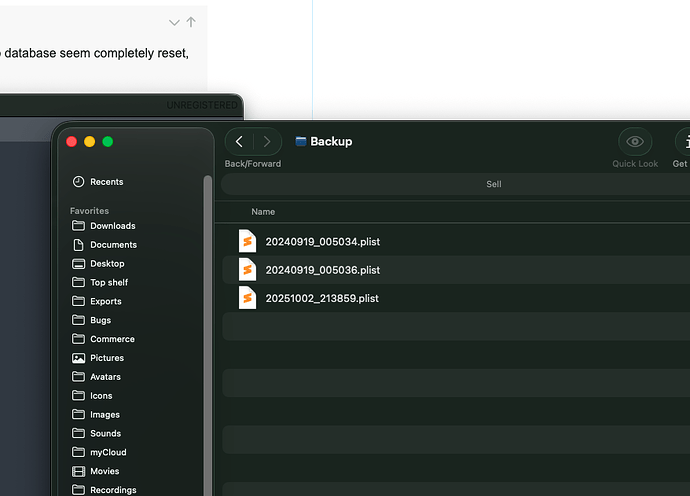Click icon of 20240919_005036.plist file
Screen dimensions: 690x496
point(247,269)
